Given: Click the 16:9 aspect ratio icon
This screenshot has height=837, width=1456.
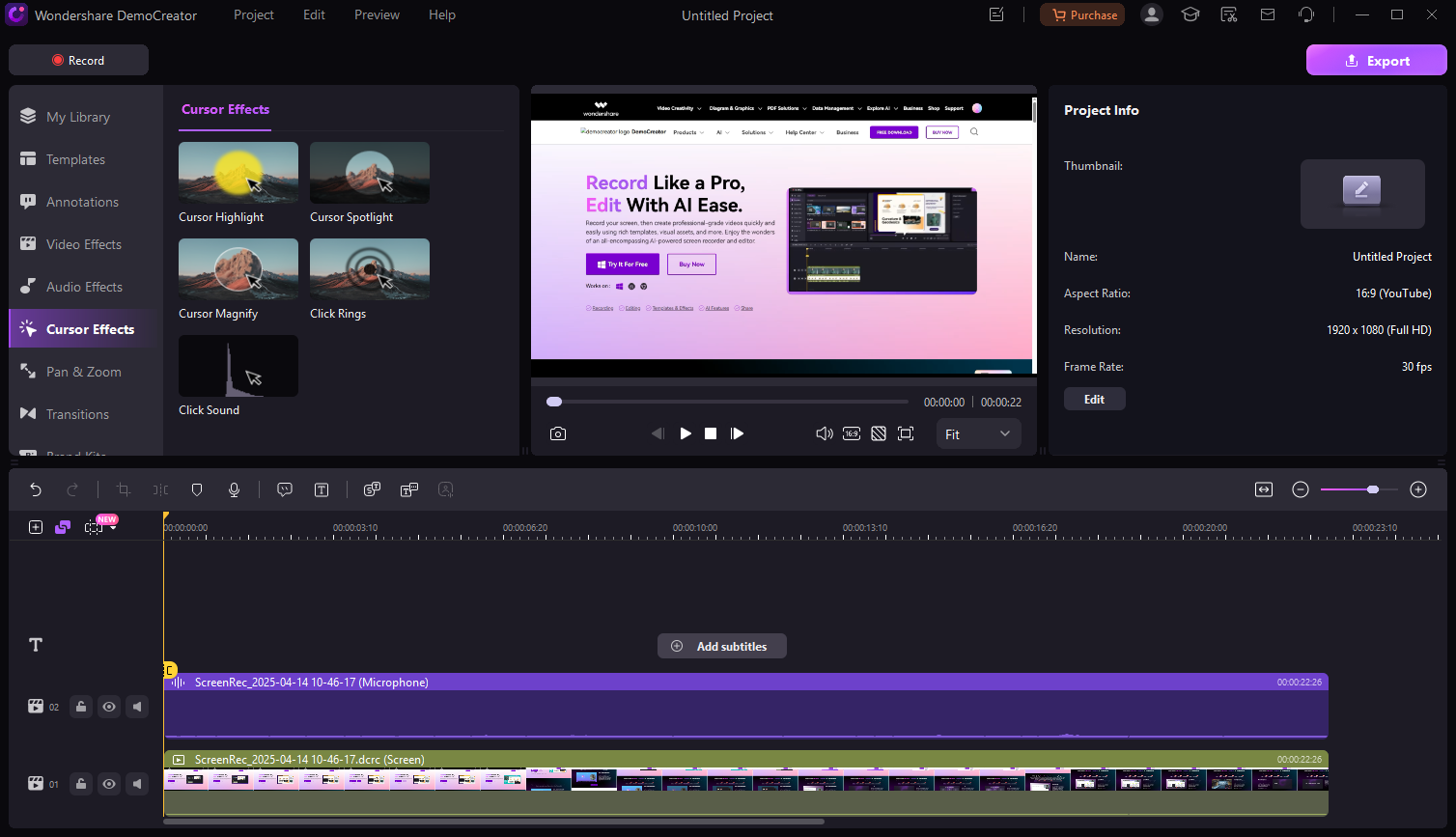Looking at the screenshot, I should coord(852,433).
